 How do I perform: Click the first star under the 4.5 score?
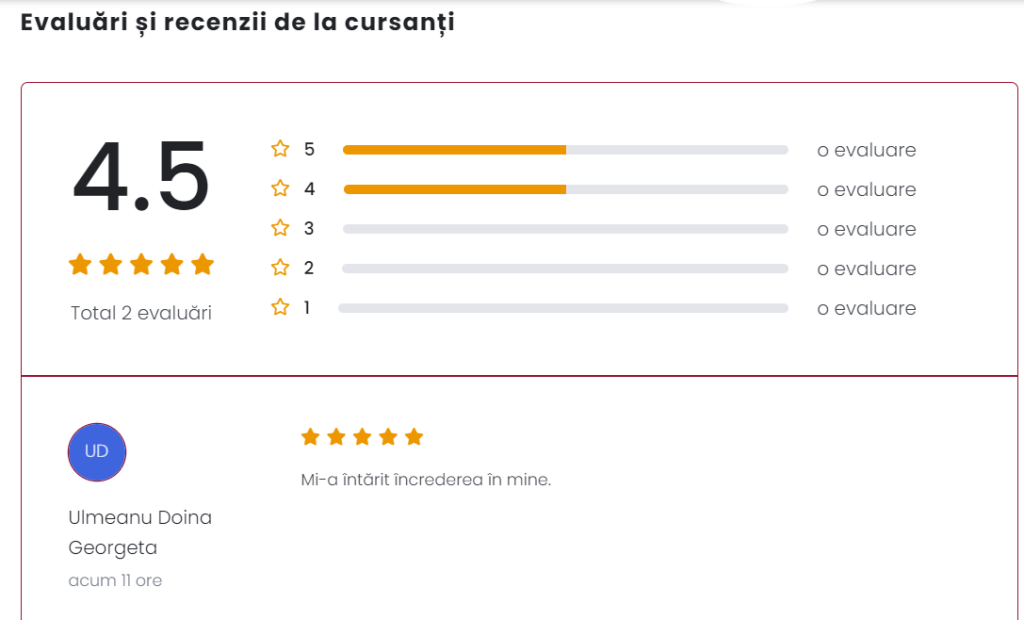coord(80,265)
